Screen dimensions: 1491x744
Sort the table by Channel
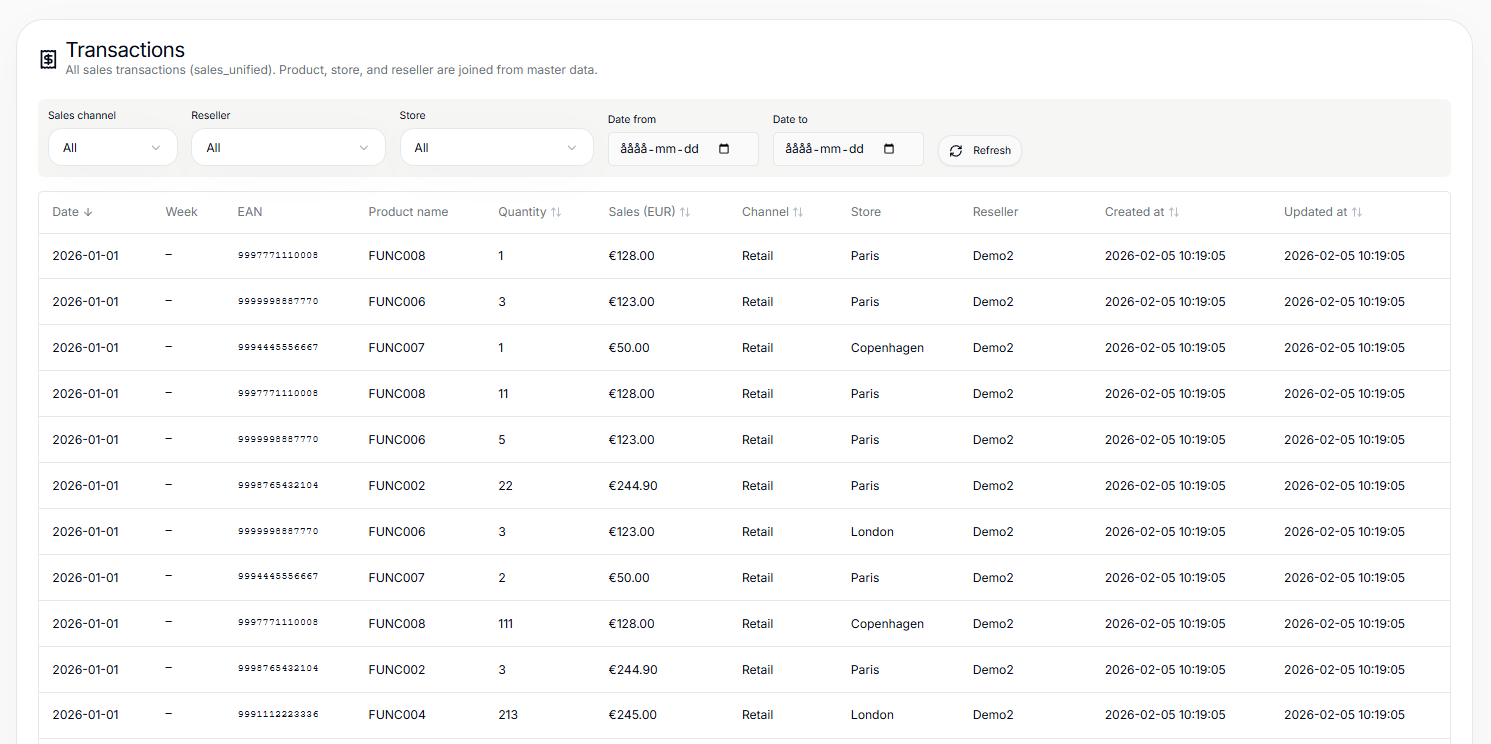796,211
